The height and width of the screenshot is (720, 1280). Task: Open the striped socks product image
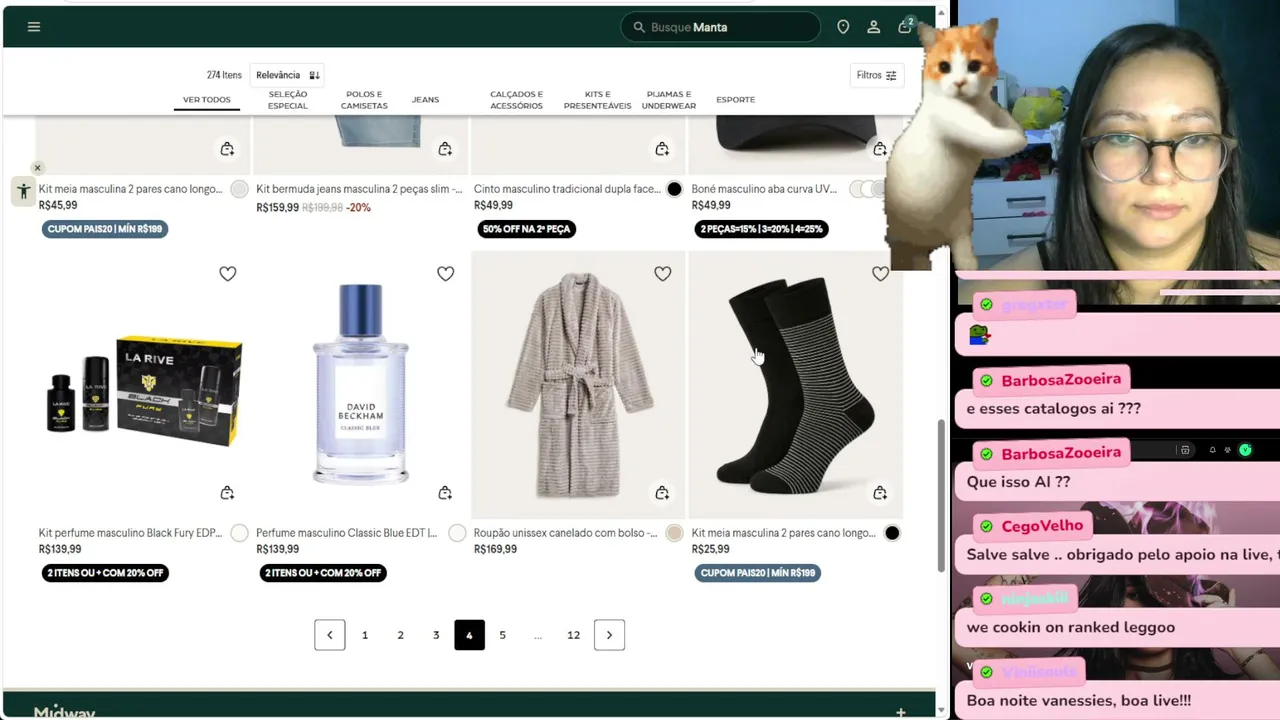click(x=796, y=385)
